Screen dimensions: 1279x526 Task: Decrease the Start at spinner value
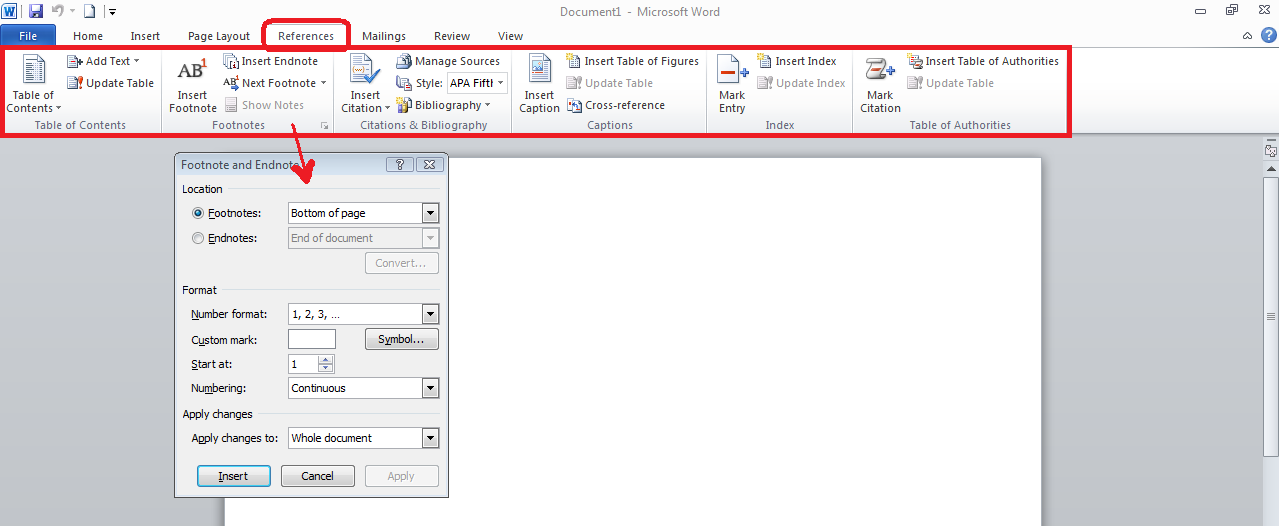pyautogui.click(x=326, y=369)
